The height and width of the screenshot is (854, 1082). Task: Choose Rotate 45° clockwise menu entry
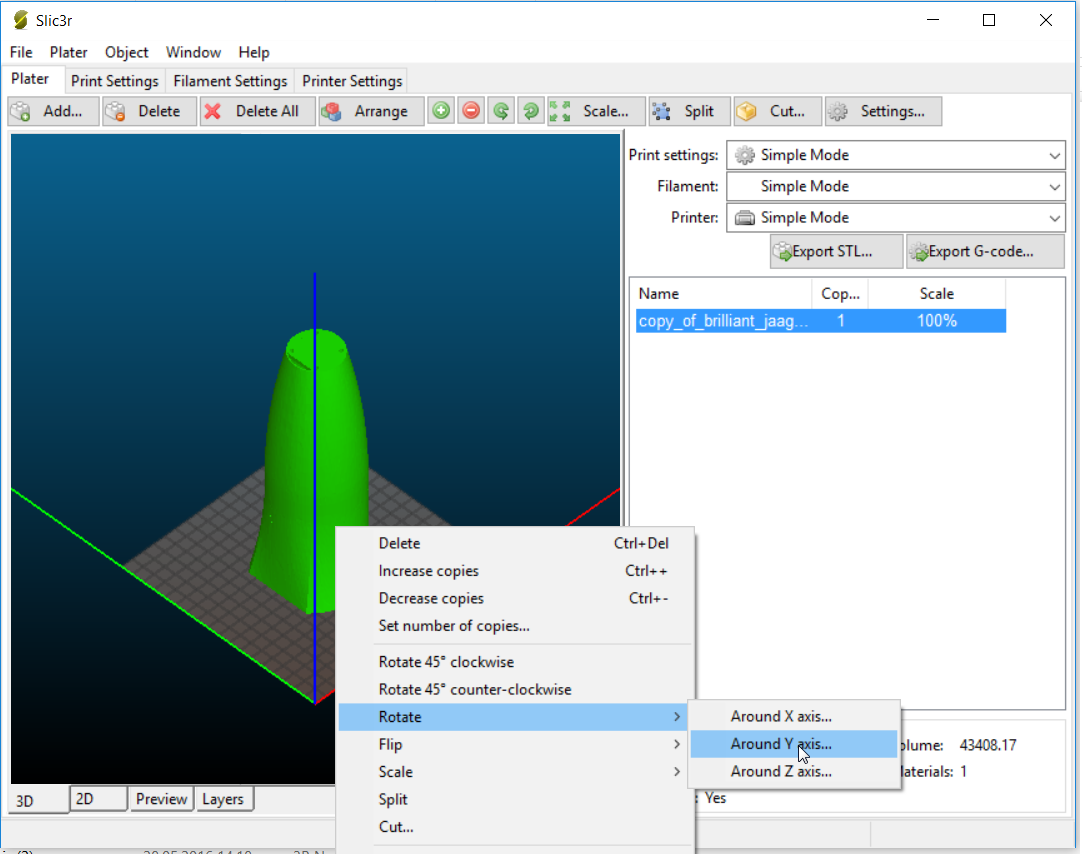click(517, 662)
